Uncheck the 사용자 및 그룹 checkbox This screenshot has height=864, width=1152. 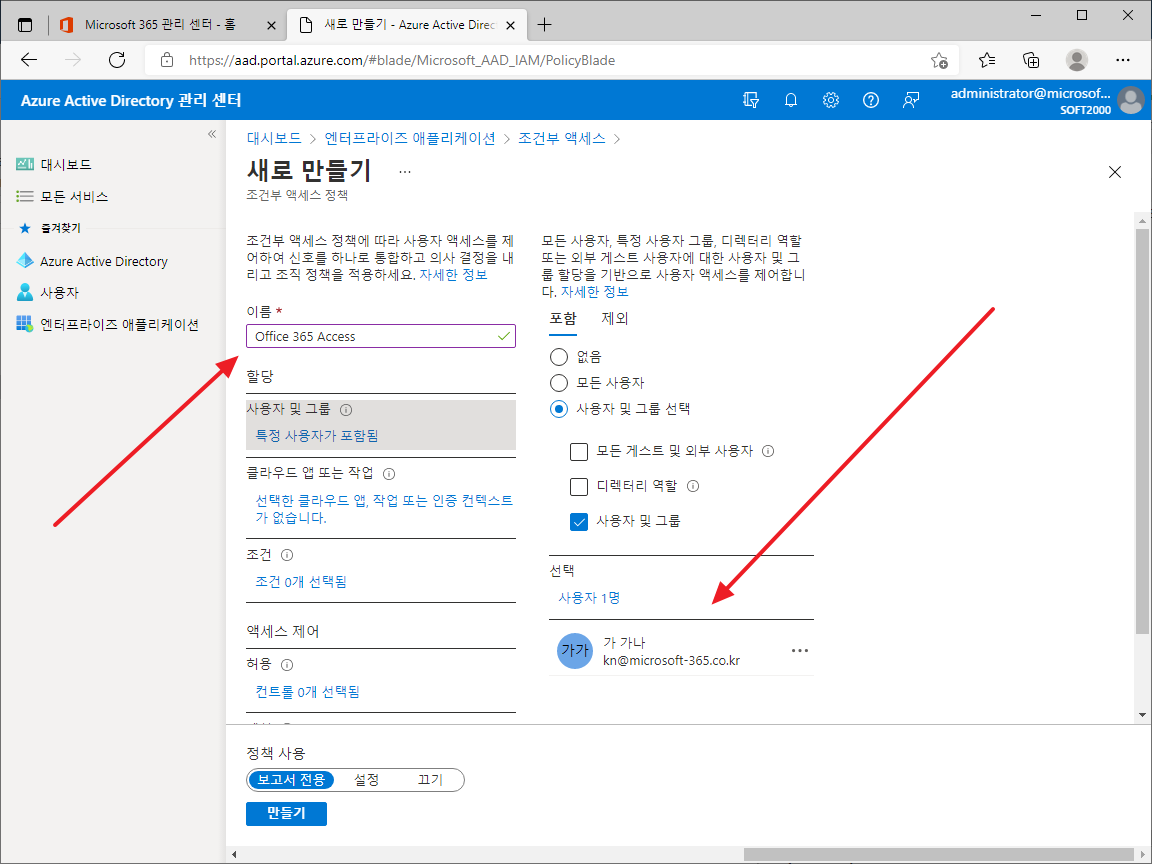click(x=579, y=521)
